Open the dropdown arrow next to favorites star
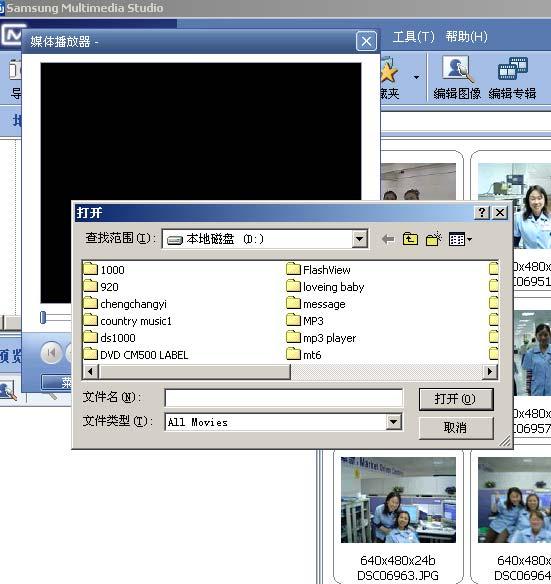 coord(416,77)
